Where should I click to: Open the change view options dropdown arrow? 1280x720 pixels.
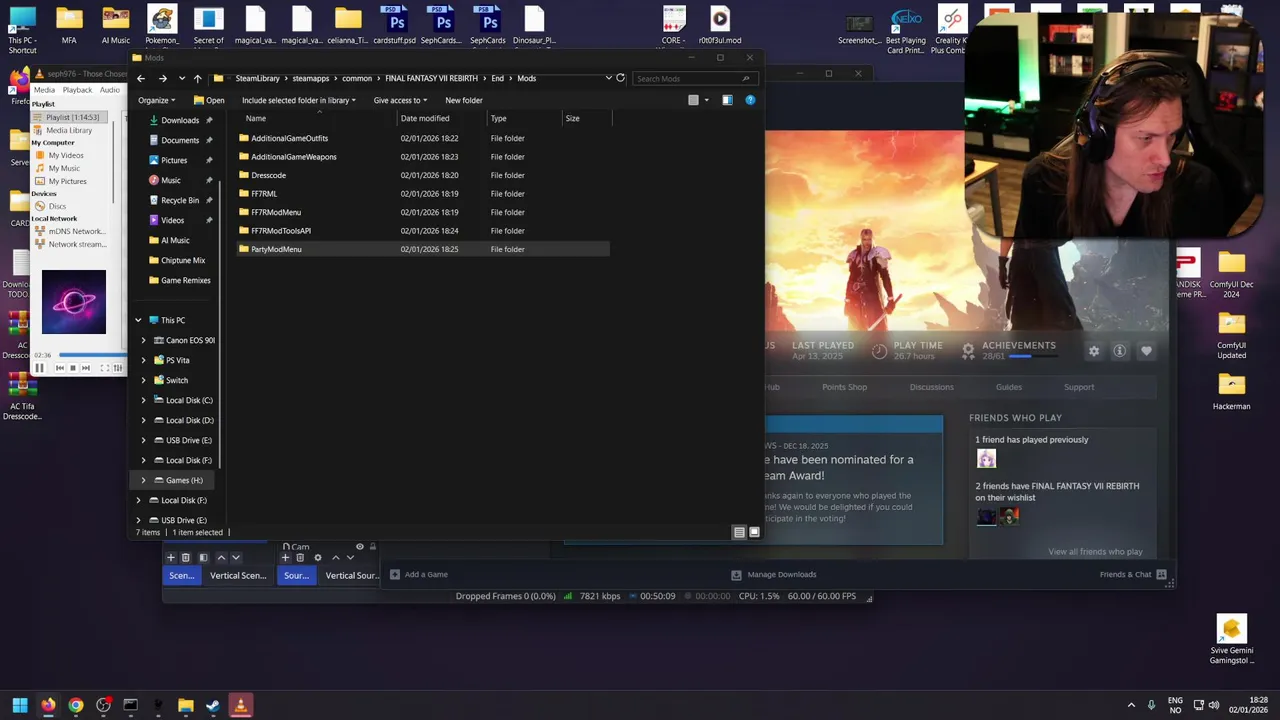(x=706, y=100)
